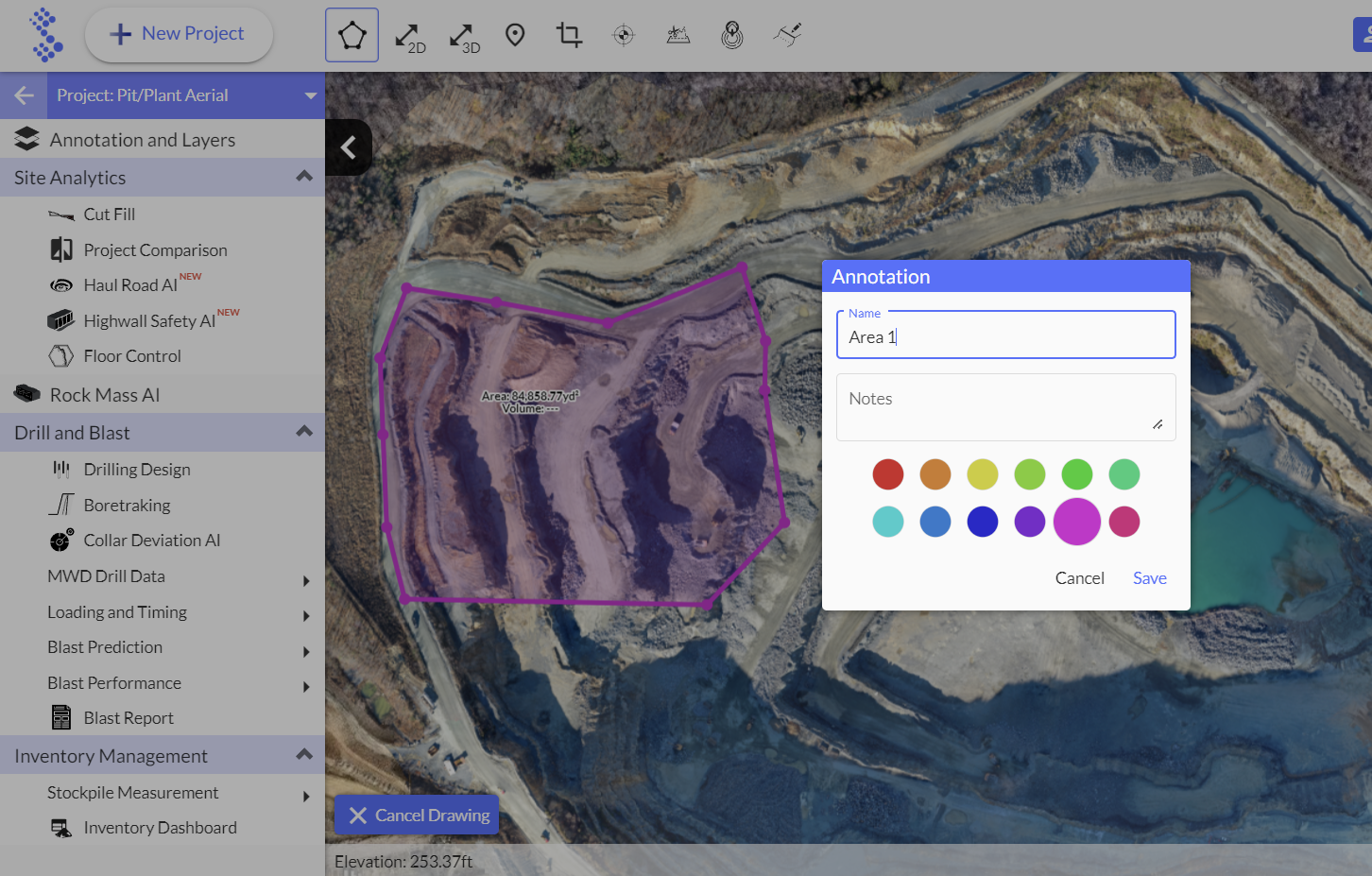Click the crosshair target tool
1372x876 pixels.
624,36
